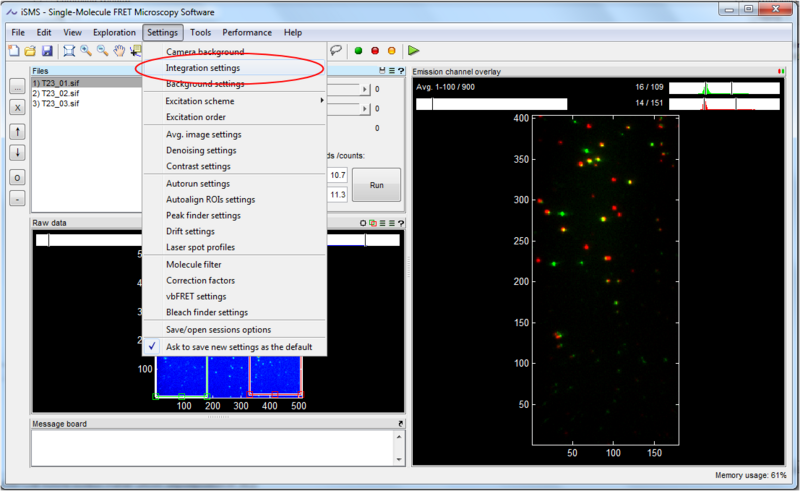Select T23_02.sif in the Files list
The height and width of the screenshot is (491, 800).
[60, 93]
